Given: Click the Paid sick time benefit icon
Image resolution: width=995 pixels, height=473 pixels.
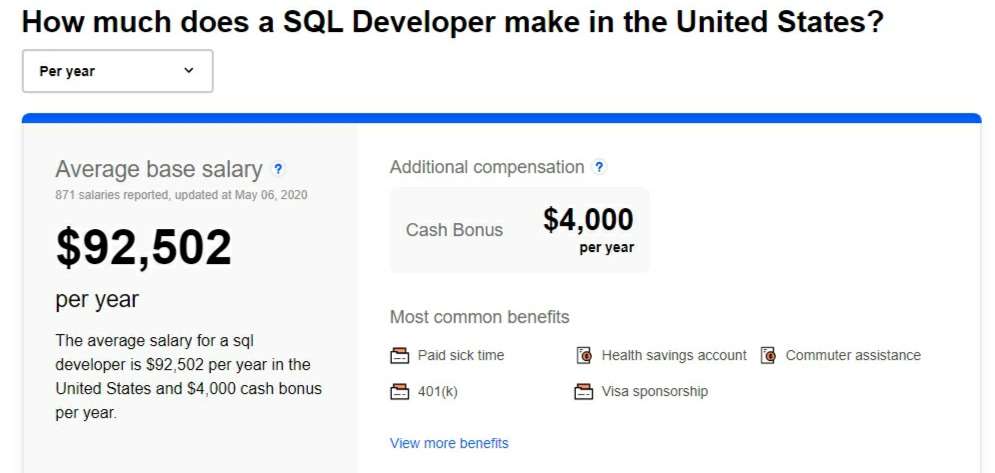Looking at the screenshot, I should point(400,356).
